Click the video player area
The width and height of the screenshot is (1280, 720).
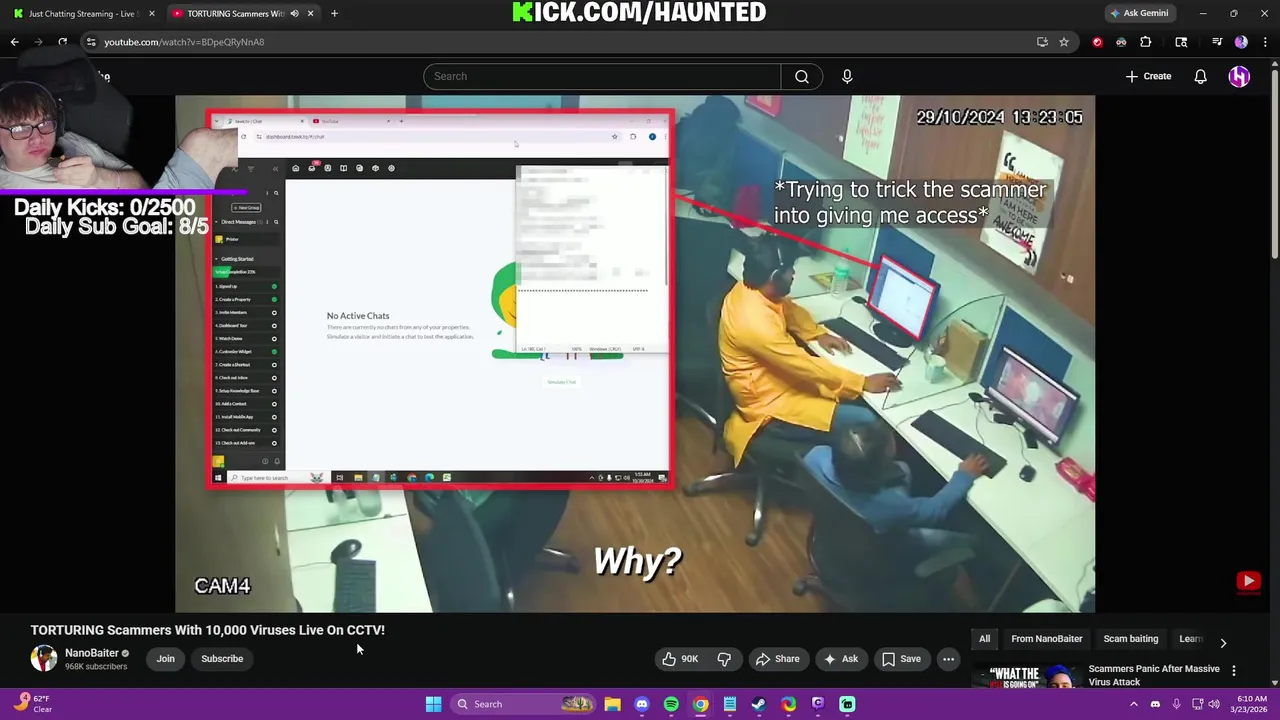click(x=635, y=354)
